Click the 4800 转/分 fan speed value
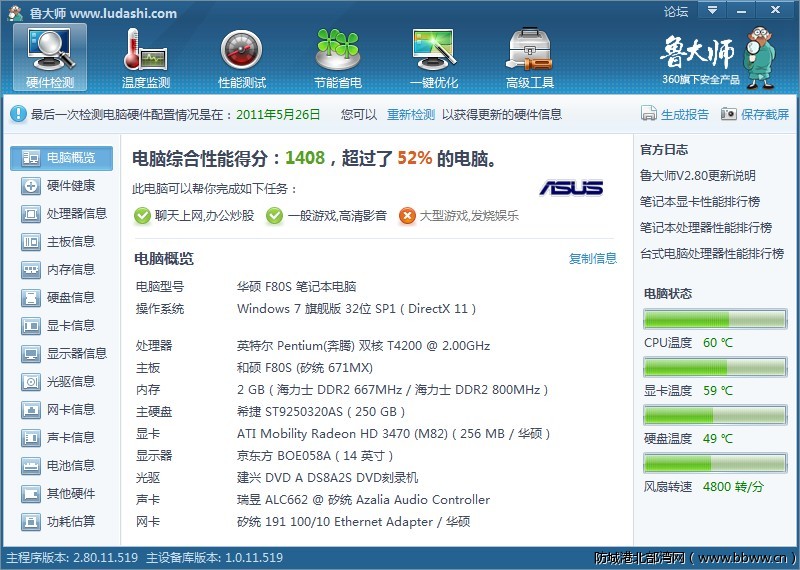Viewport: 800px width, 570px height. 733,487
